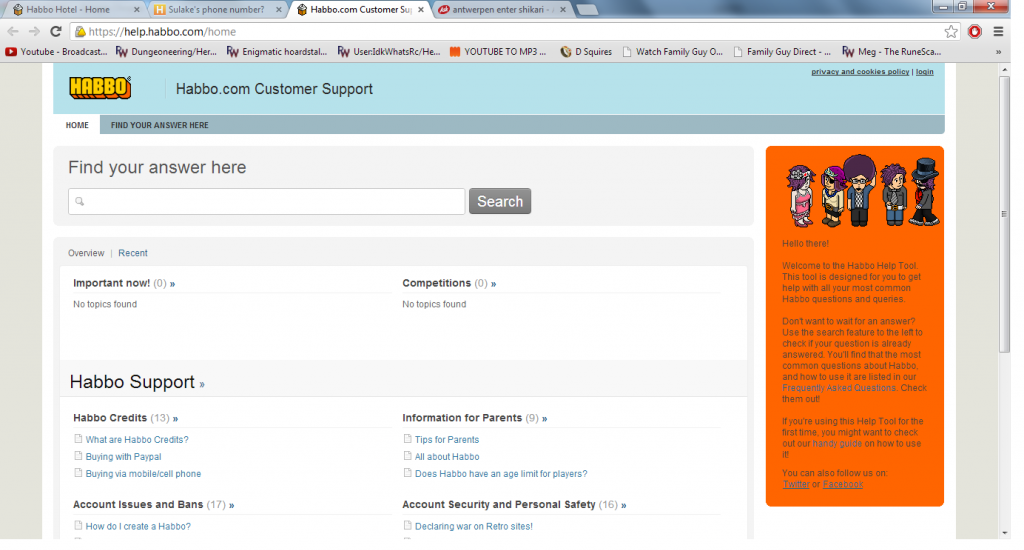Open the Youtube - Broadcast bookmark

pyautogui.click(x=58, y=52)
